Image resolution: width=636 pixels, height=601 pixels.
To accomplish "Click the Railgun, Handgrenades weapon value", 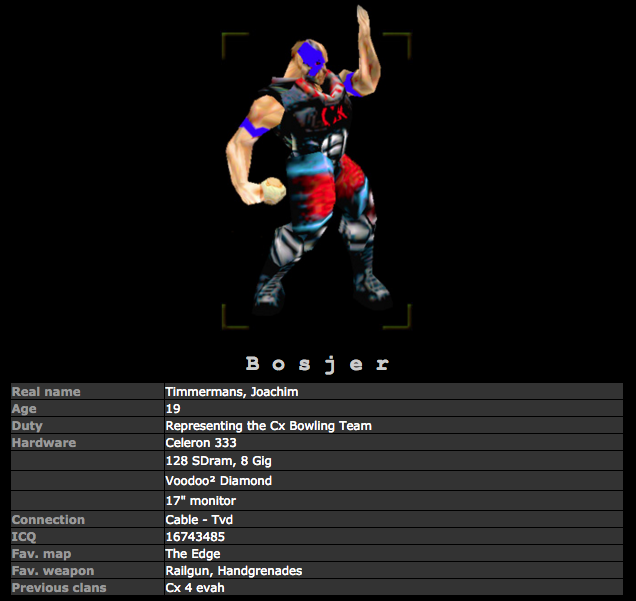I will click(x=234, y=571).
